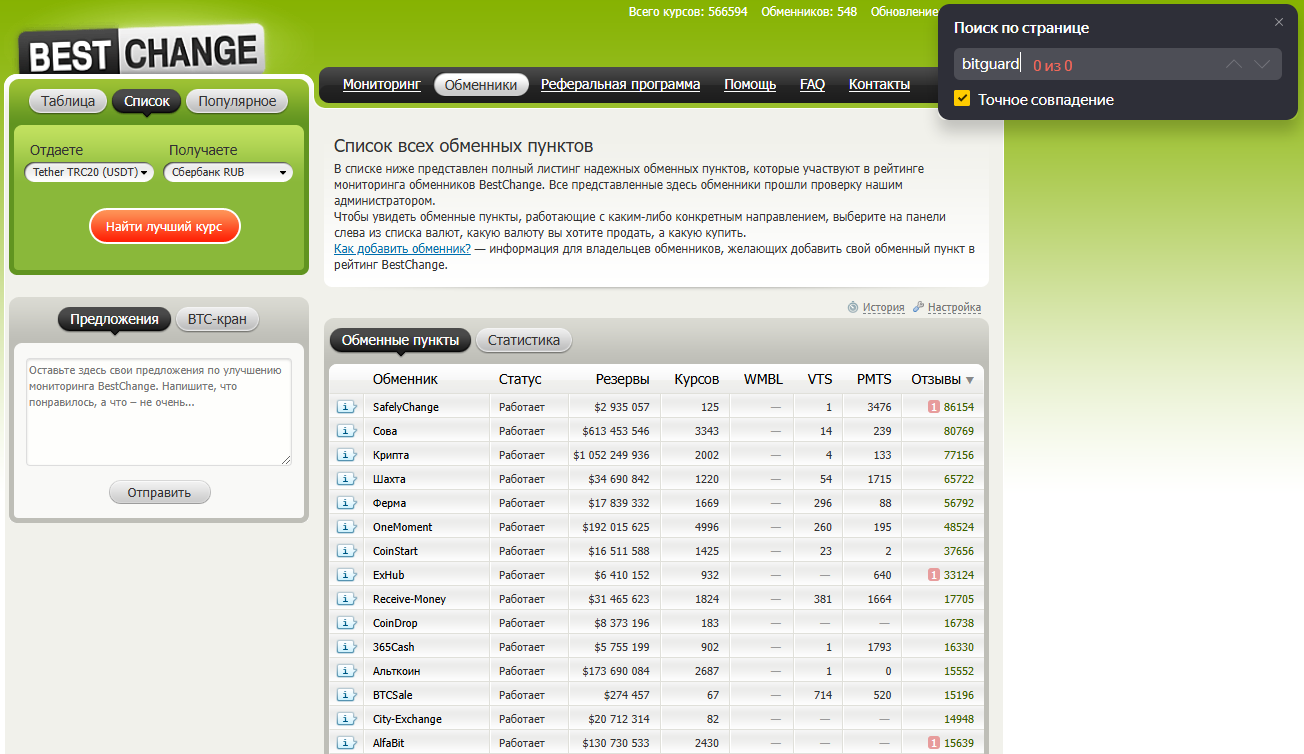Click red complaint badge for SafelyChange
Viewport: 1304px width, 754px height.
[x=933, y=407]
